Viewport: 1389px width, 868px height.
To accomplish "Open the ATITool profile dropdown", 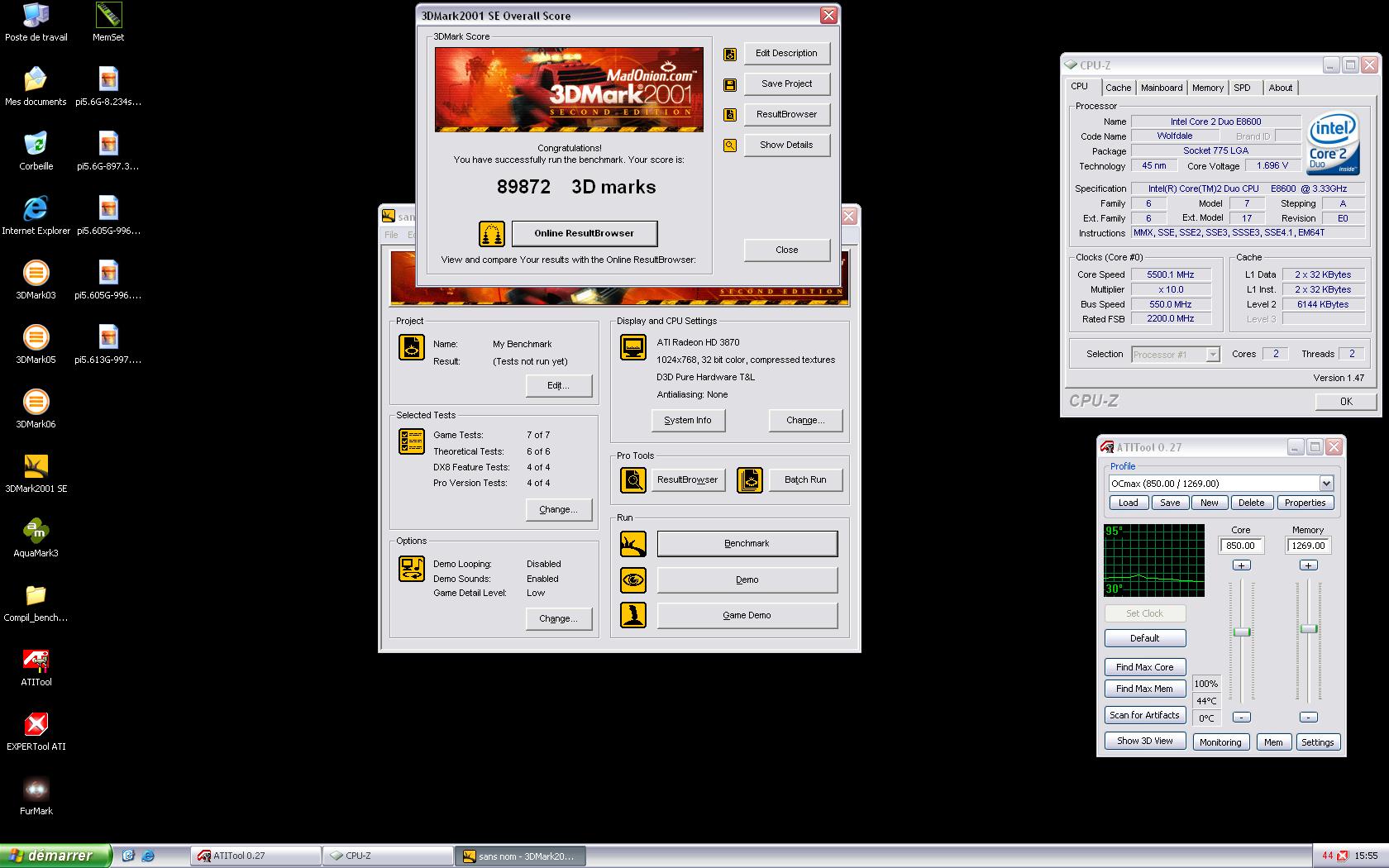I will tap(1326, 484).
